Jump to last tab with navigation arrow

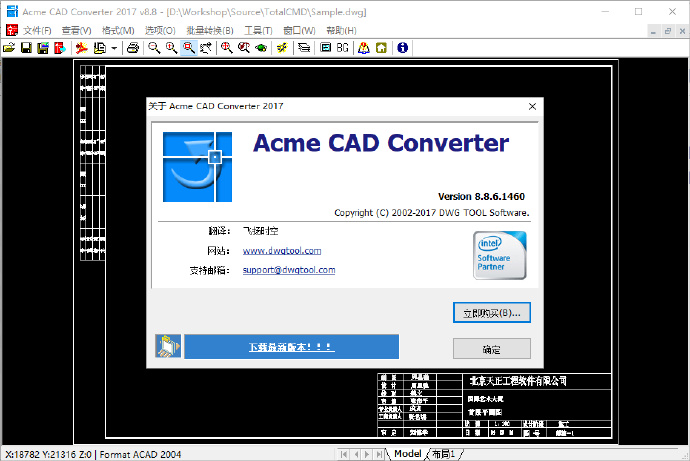tap(378, 454)
